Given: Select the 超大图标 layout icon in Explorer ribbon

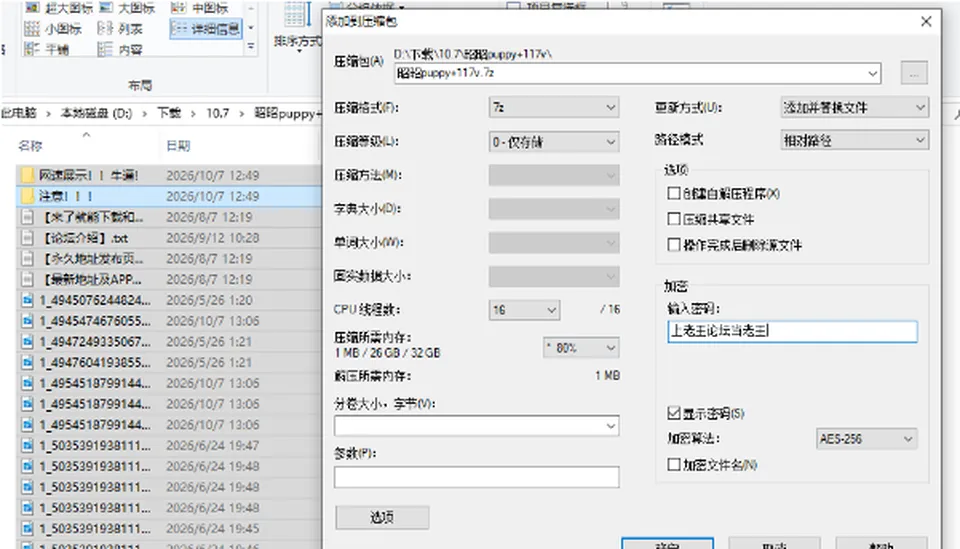Looking at the screenshot, I should coord(32,7).
